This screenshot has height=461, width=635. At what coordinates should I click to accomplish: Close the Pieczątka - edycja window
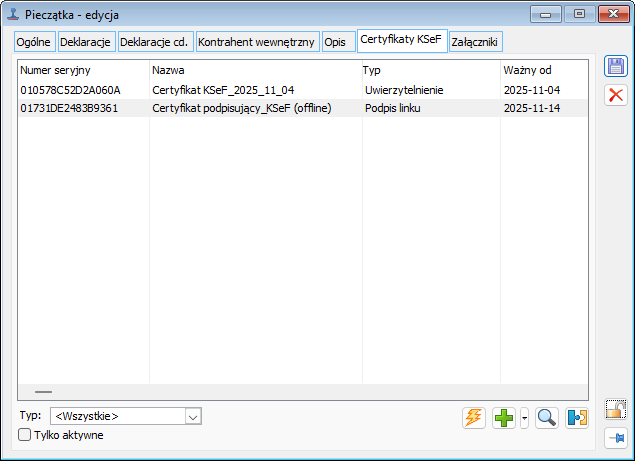pos(613,15)
